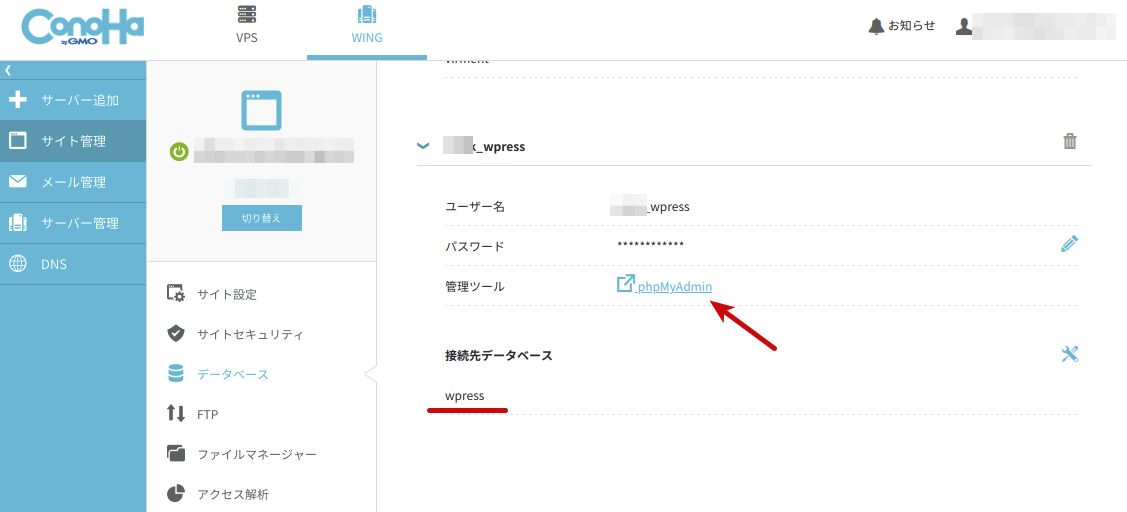Click the 接続先データベース heading
This screenshot has width=1127, height=512.
point(499,355)
